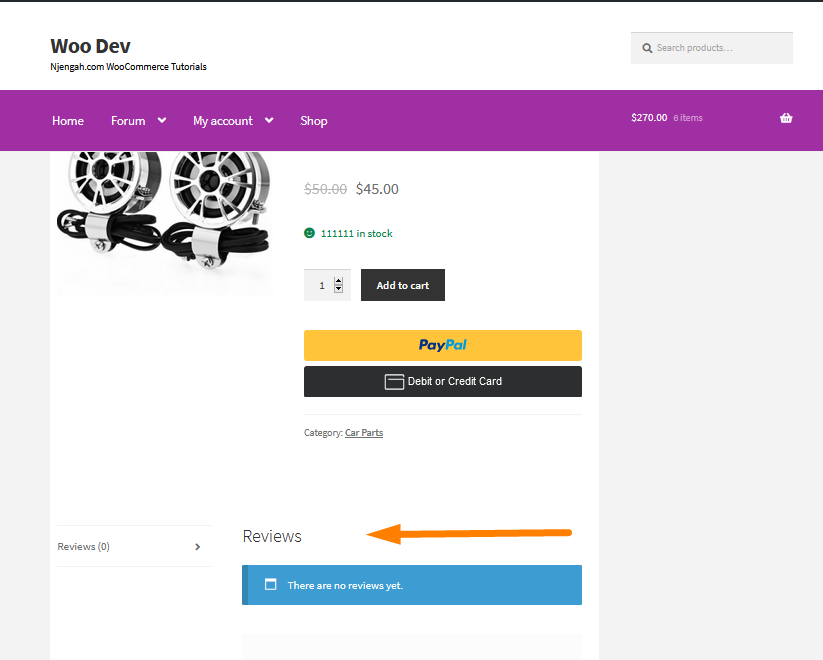This screenshot has height=660, width=823.
Task: Go to the Home menu item
Action: [x=68, y=121]
